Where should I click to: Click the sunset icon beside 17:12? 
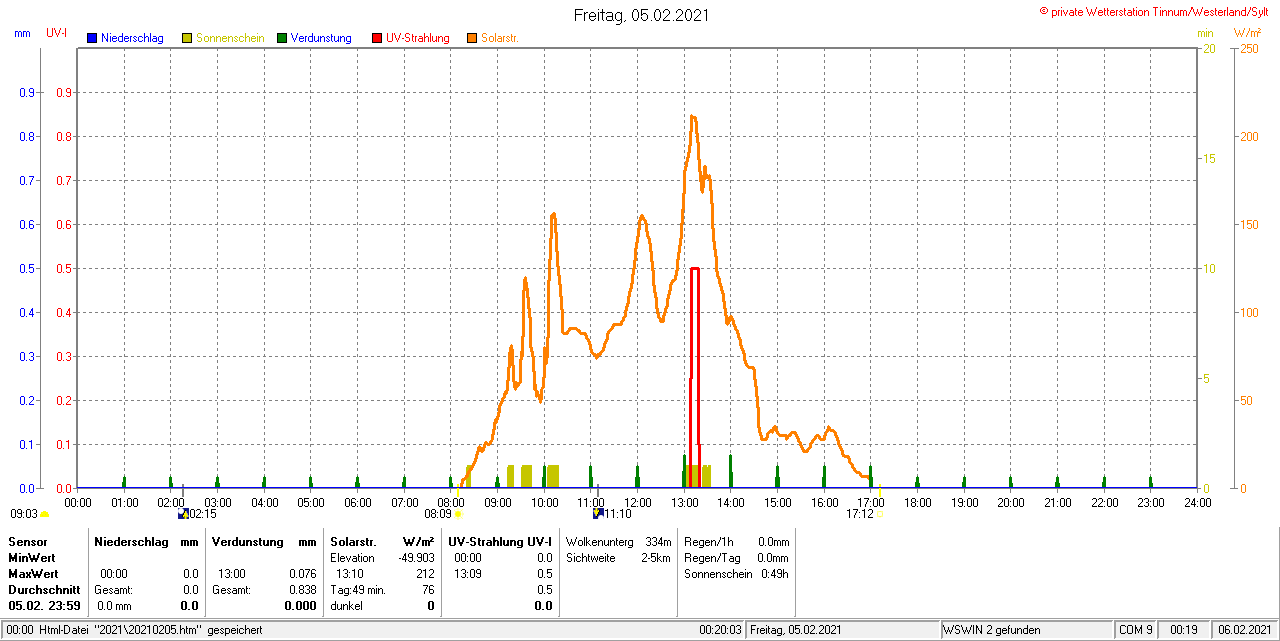click(x=881, y=514)
